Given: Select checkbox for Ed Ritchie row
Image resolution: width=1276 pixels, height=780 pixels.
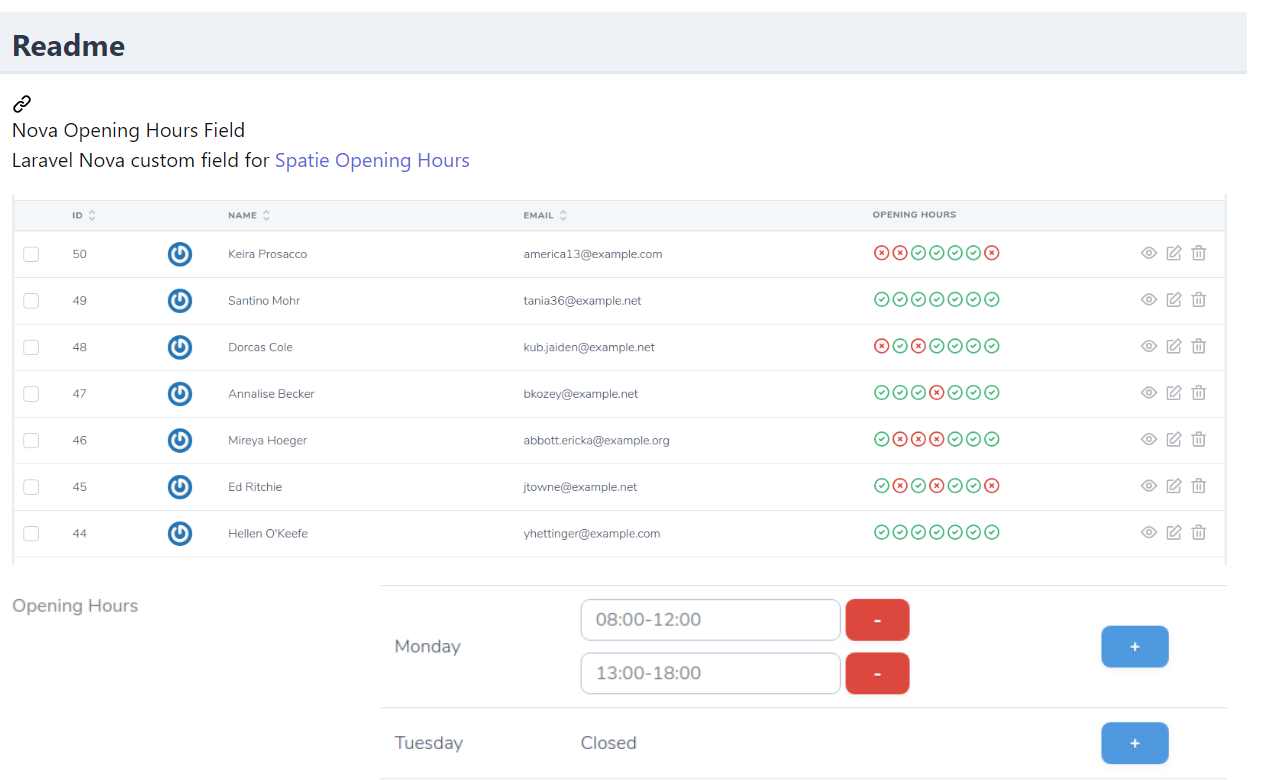Looking at the screenshot, I should pos(31,487).
